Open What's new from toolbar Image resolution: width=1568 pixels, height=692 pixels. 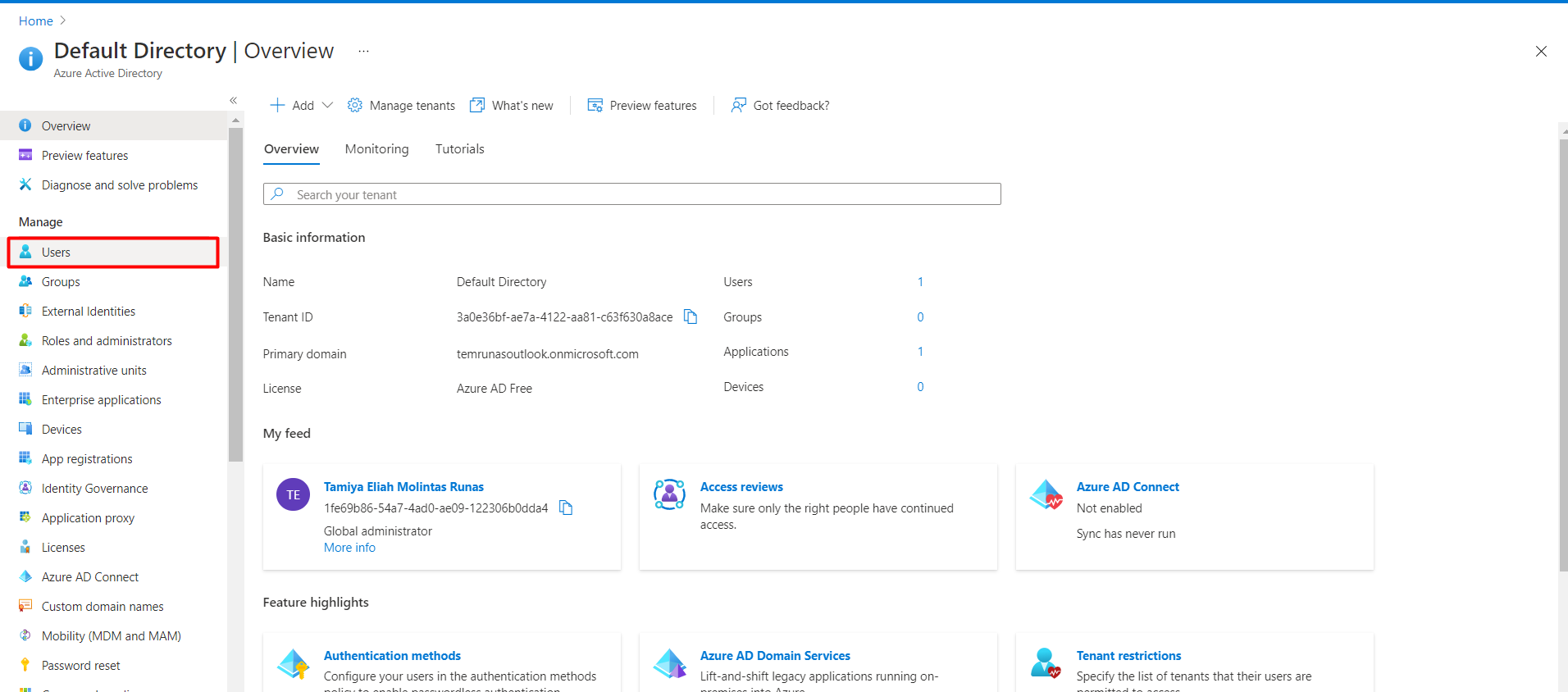tap(512, 105)
